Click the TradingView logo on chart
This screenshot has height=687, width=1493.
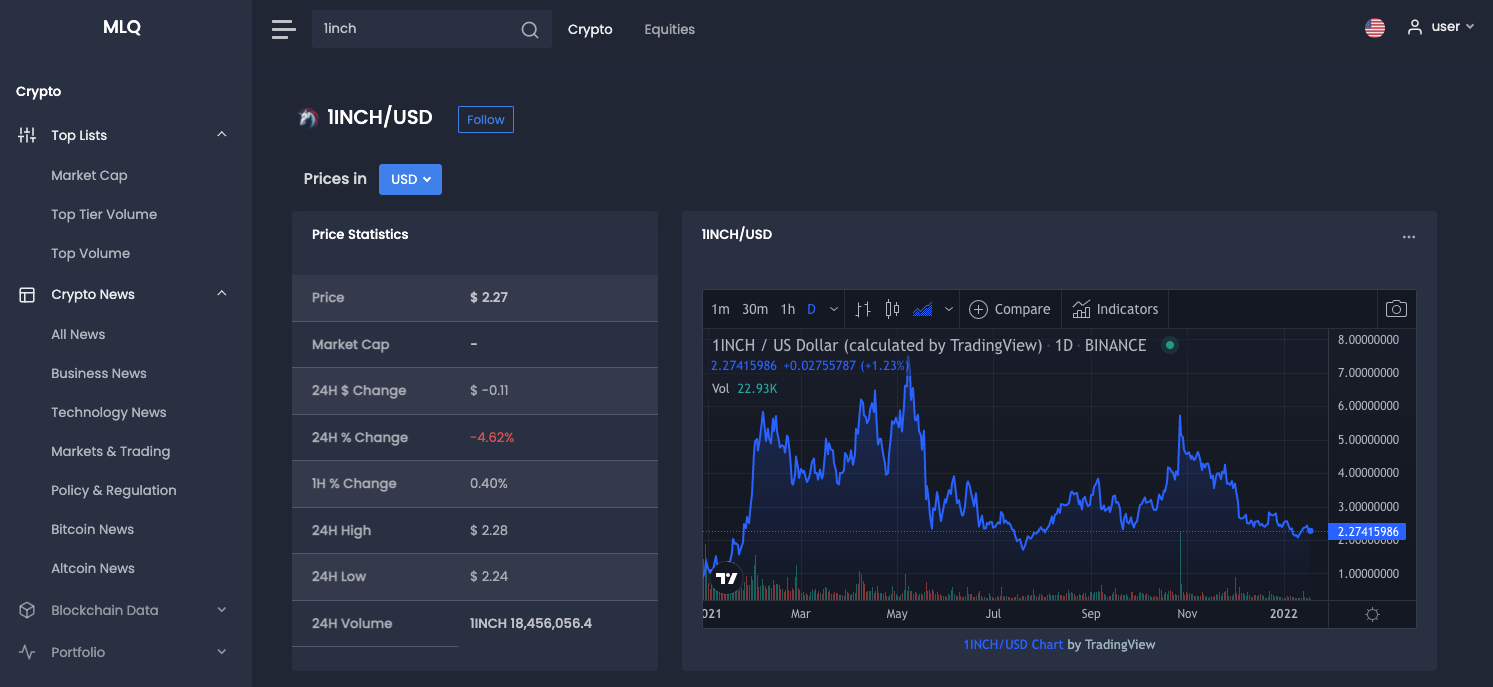point(727,578)
